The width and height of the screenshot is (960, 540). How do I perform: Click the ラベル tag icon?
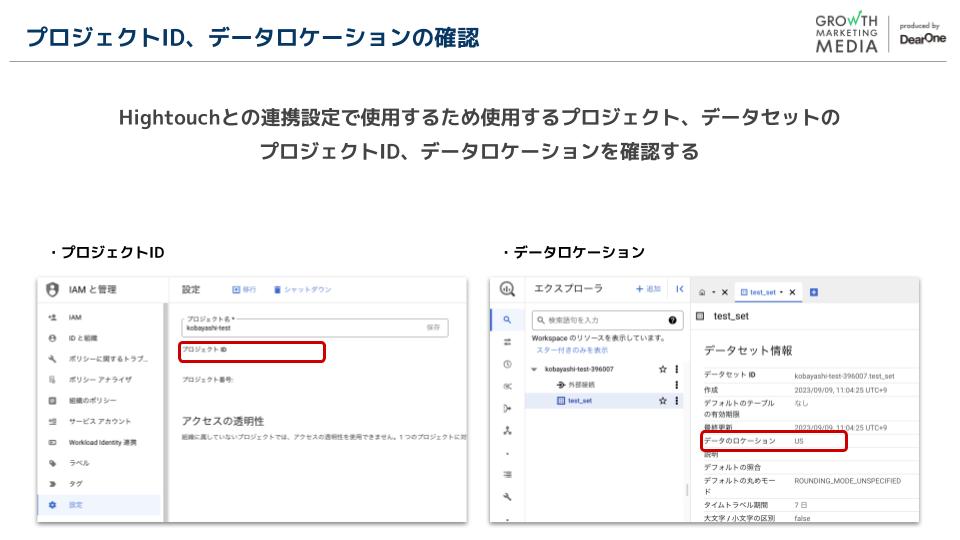[53, 463]
